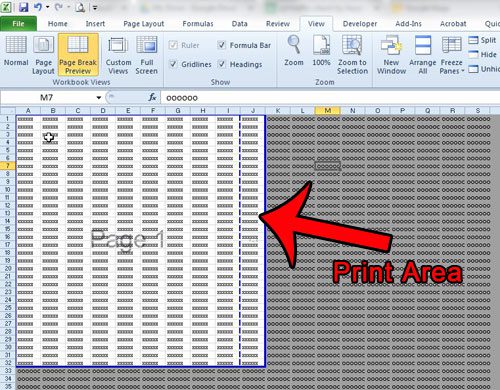
Task: Open the File tab
Action: (18, 24)
